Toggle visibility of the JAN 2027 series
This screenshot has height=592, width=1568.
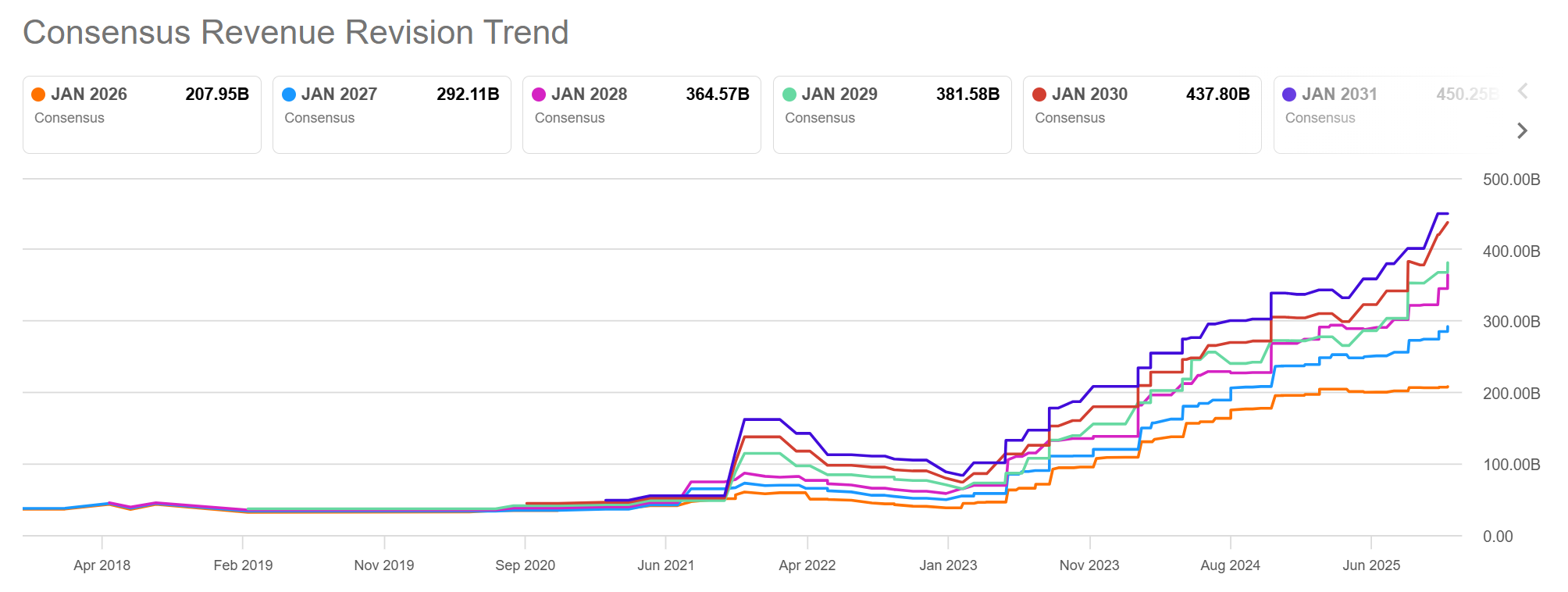[x=391, y=113]
